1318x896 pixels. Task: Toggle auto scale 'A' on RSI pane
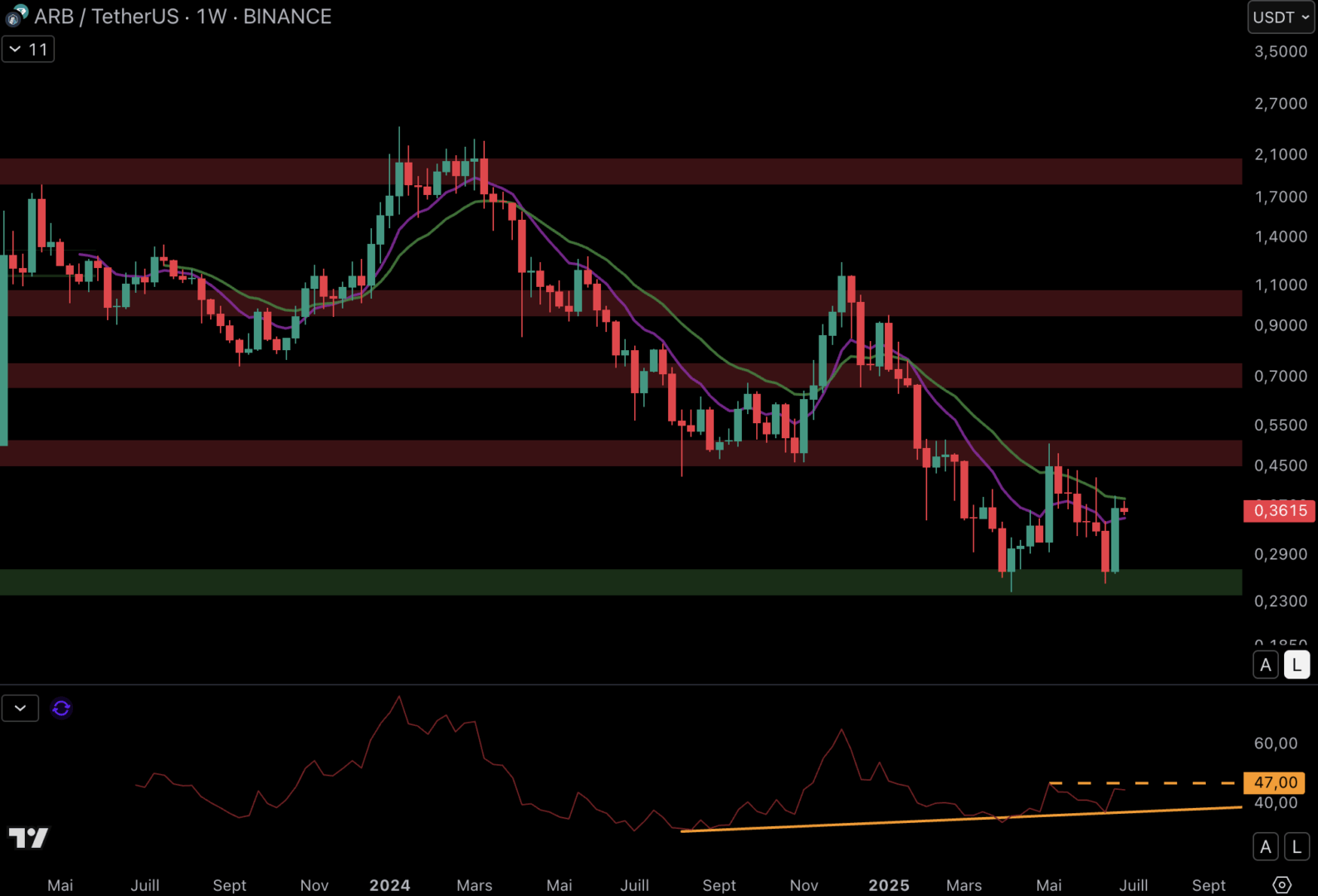pos(1265,846)
